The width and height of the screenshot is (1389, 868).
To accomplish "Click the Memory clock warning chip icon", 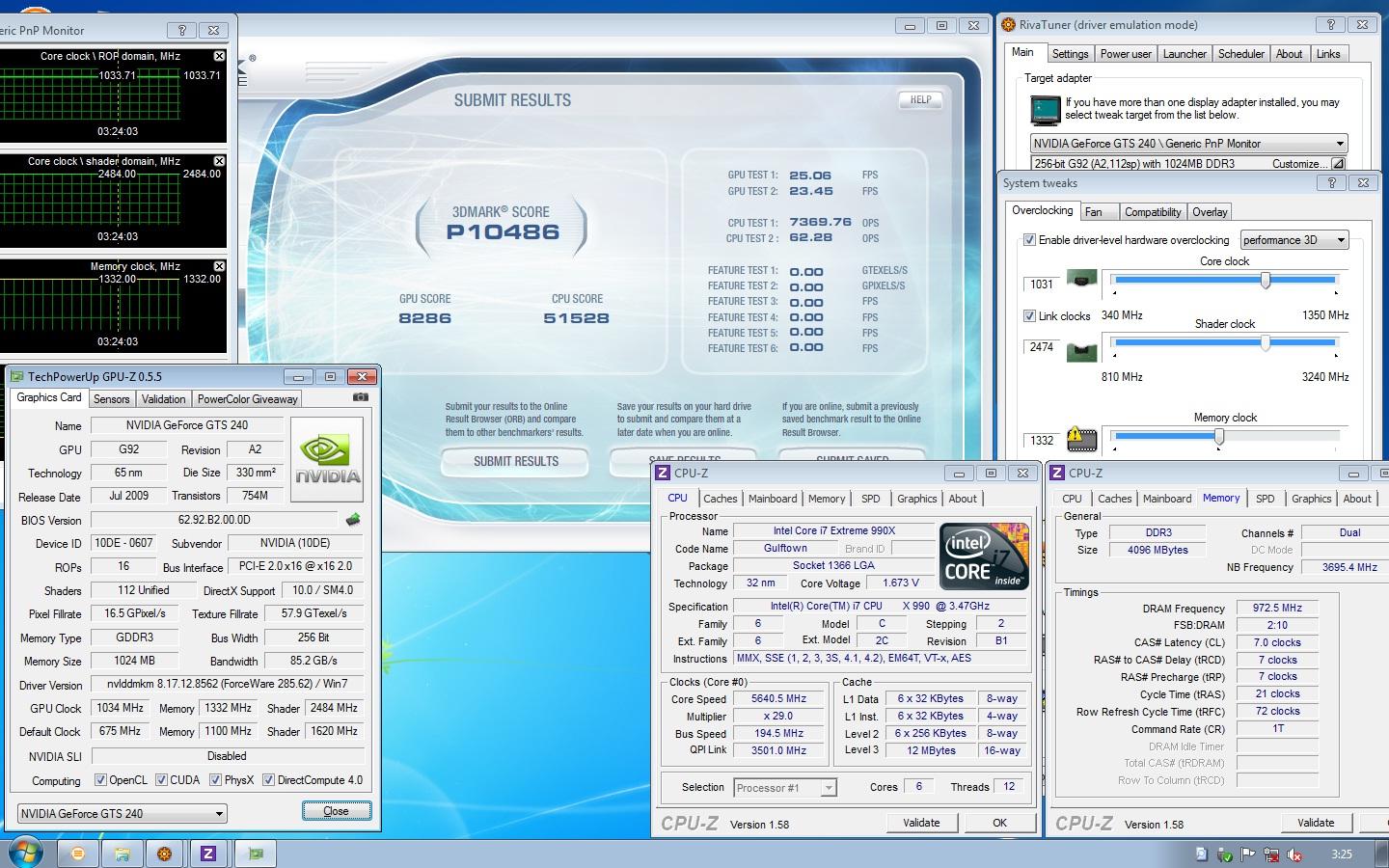I will (x=1082, y=440).
